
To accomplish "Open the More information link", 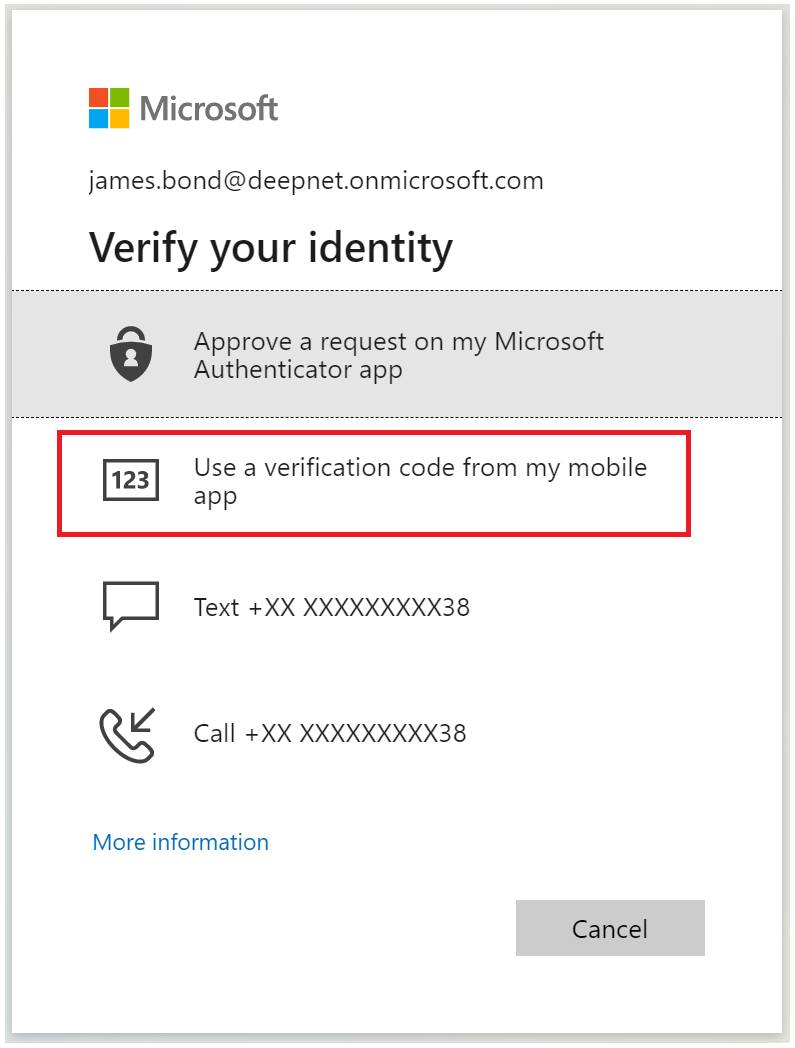I will click(180, 842).
